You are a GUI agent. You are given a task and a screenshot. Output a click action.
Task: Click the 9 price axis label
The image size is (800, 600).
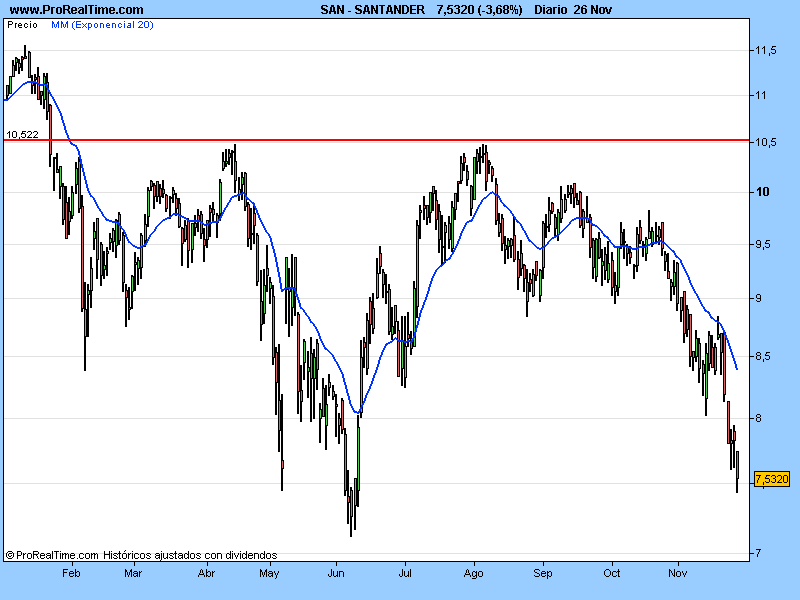(x=758, y=298)
